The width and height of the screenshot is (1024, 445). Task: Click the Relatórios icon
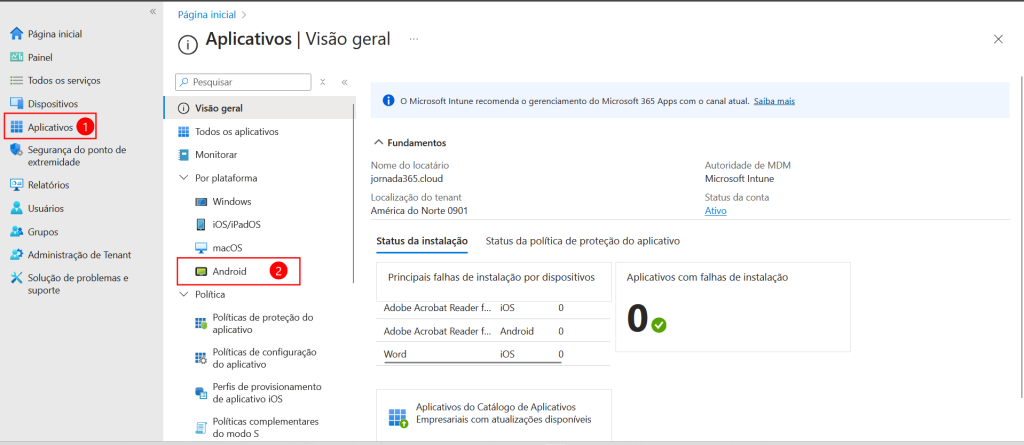pyautogui.click(x=17, y=185)
